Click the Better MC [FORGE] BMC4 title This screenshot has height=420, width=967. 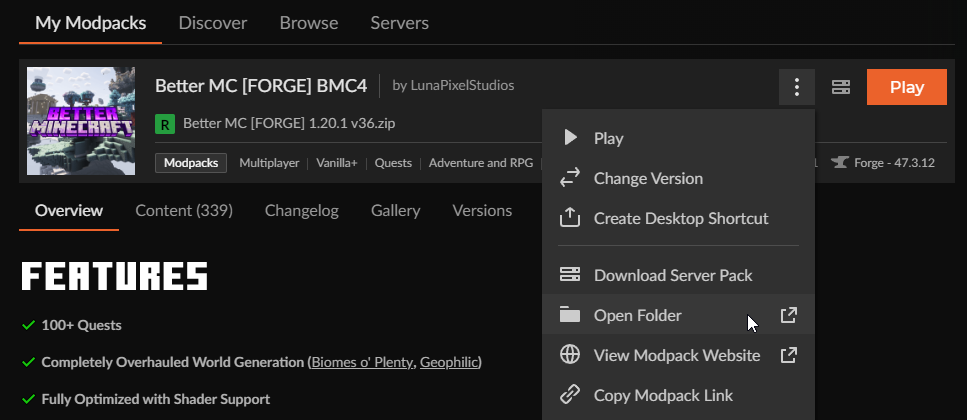pos(261,86)
